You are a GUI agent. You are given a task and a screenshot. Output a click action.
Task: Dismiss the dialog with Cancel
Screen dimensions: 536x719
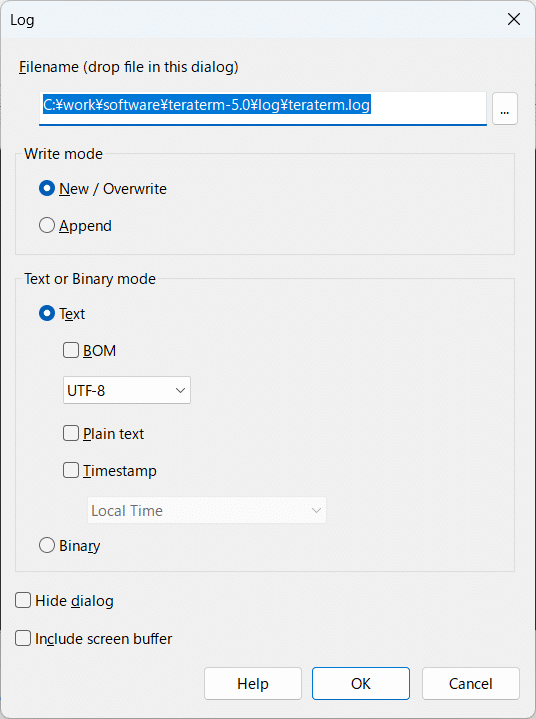(x=471, y=684)
